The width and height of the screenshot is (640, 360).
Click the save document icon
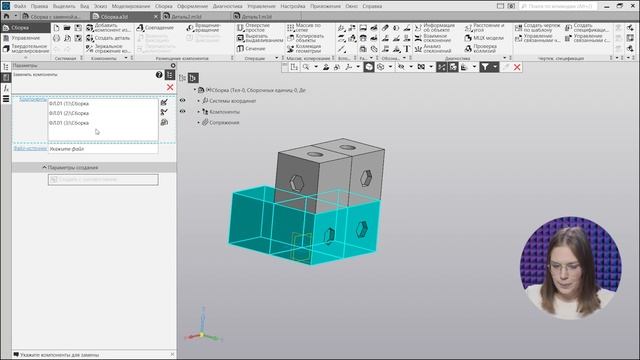[x=78, y=28]
